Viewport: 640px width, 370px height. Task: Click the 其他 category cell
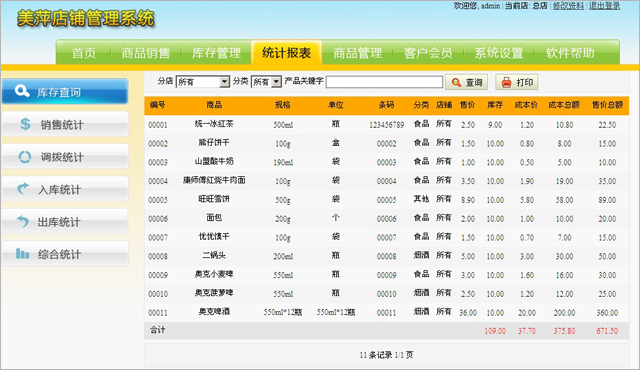coord(421,199)
